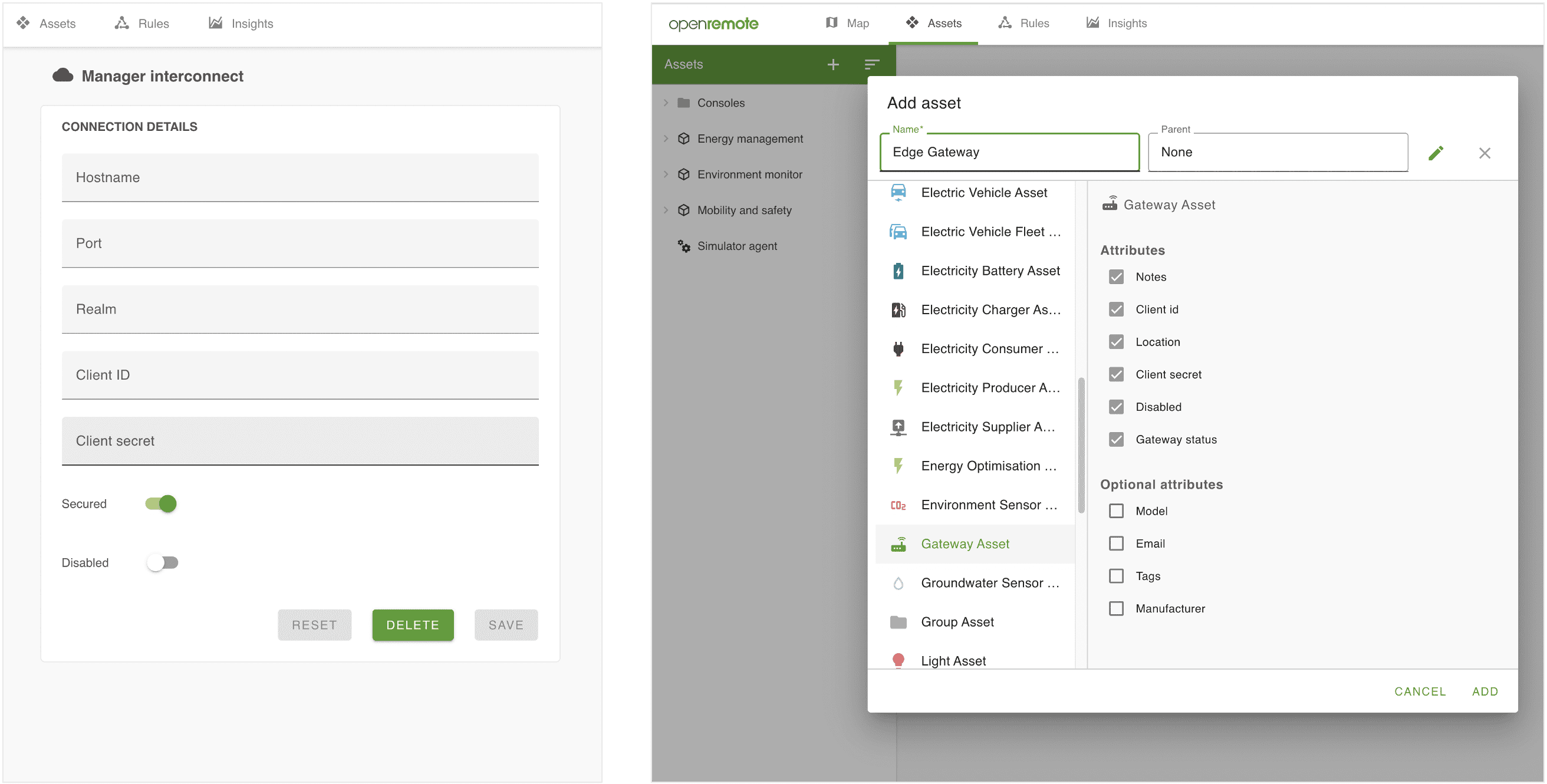Expand the Energy management tree node
Viewport: 1547px width, 784px height.
coord(666,138)
